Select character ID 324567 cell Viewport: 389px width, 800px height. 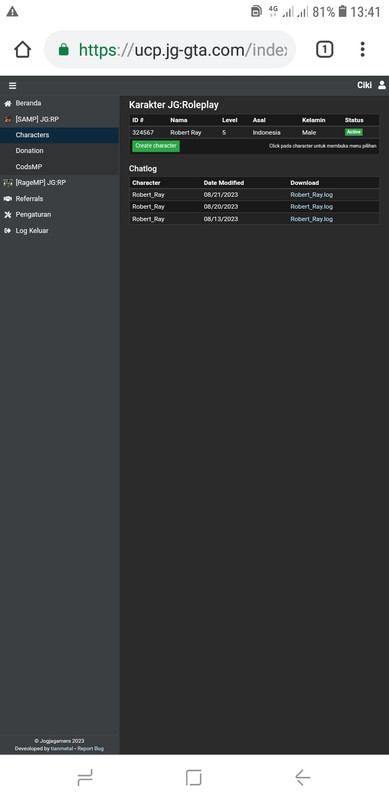click(x=143, y=133)
